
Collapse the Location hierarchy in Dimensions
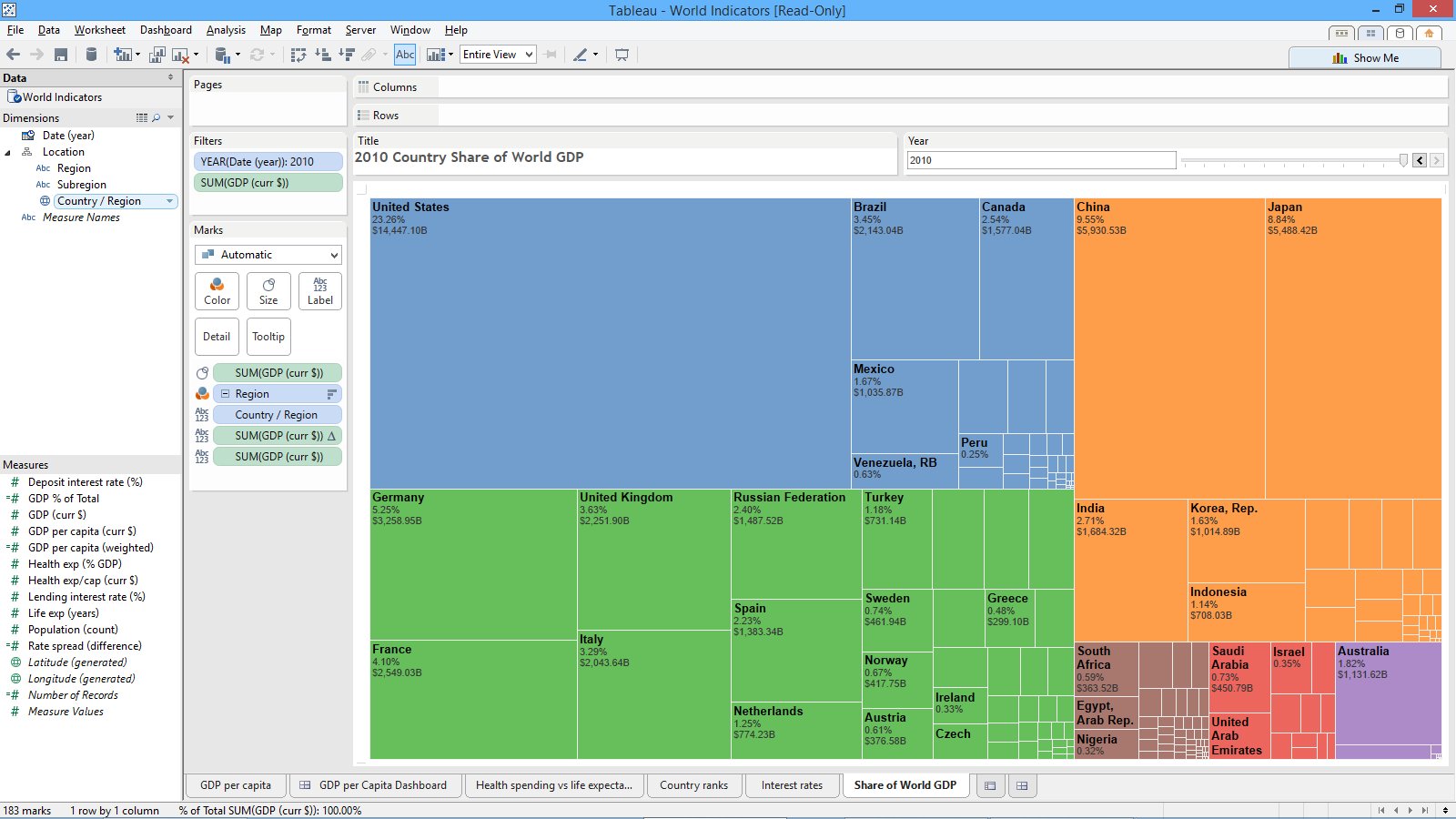pos(8,153)
